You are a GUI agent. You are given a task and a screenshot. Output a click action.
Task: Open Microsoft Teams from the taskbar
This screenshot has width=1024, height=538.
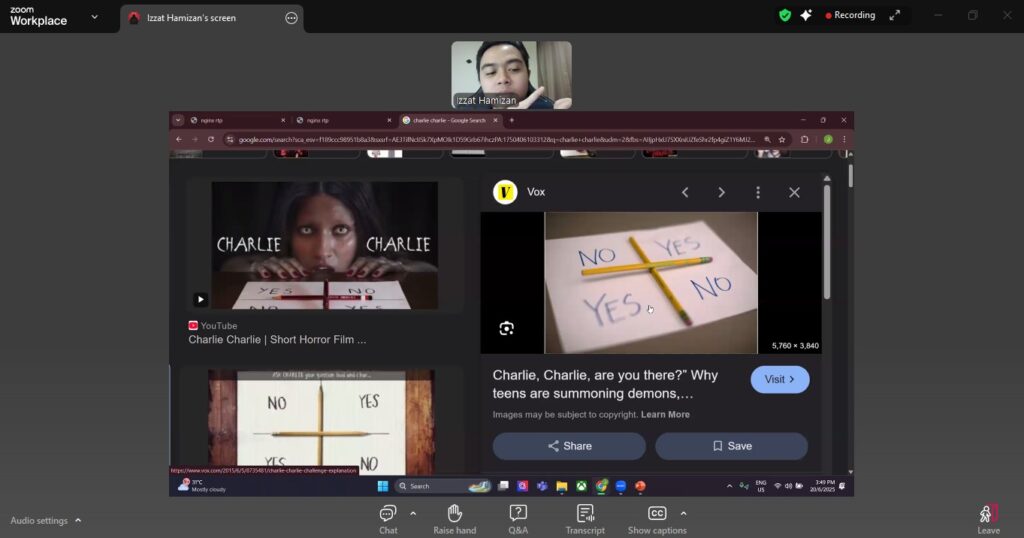(542, 486)
